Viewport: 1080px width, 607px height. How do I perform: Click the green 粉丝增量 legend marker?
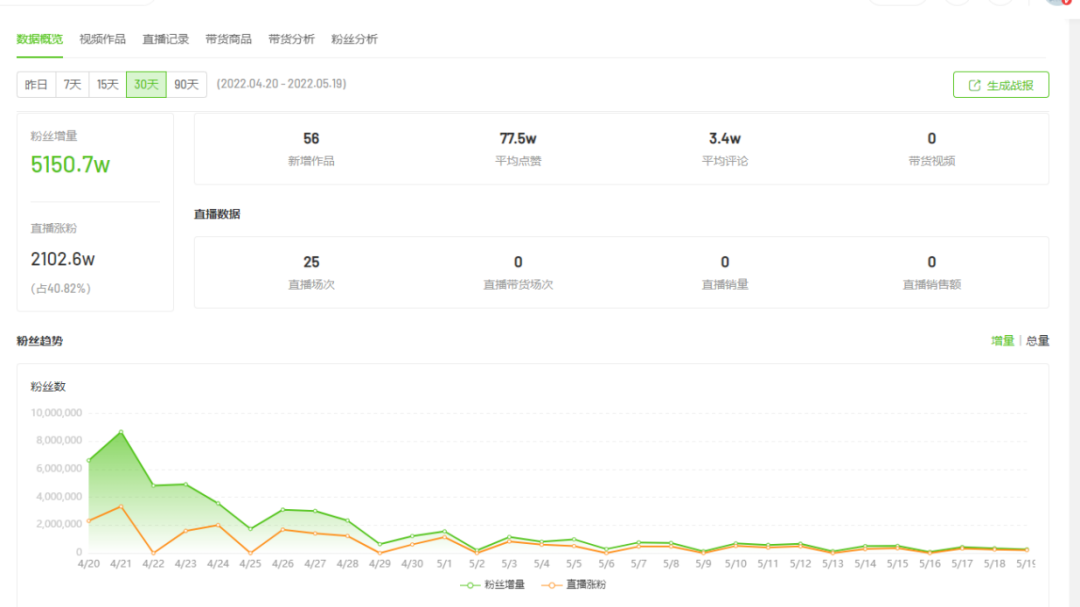(471, 584)
